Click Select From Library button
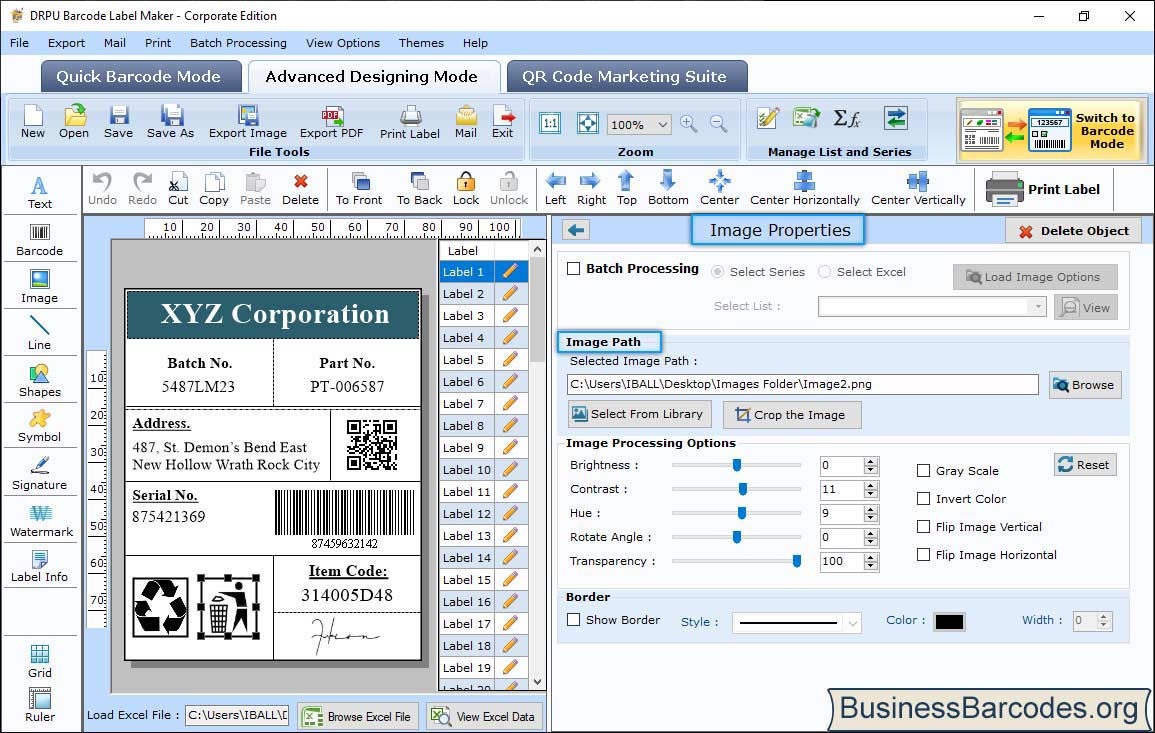This screenshot has width=1155, height=733. (639, 414)
